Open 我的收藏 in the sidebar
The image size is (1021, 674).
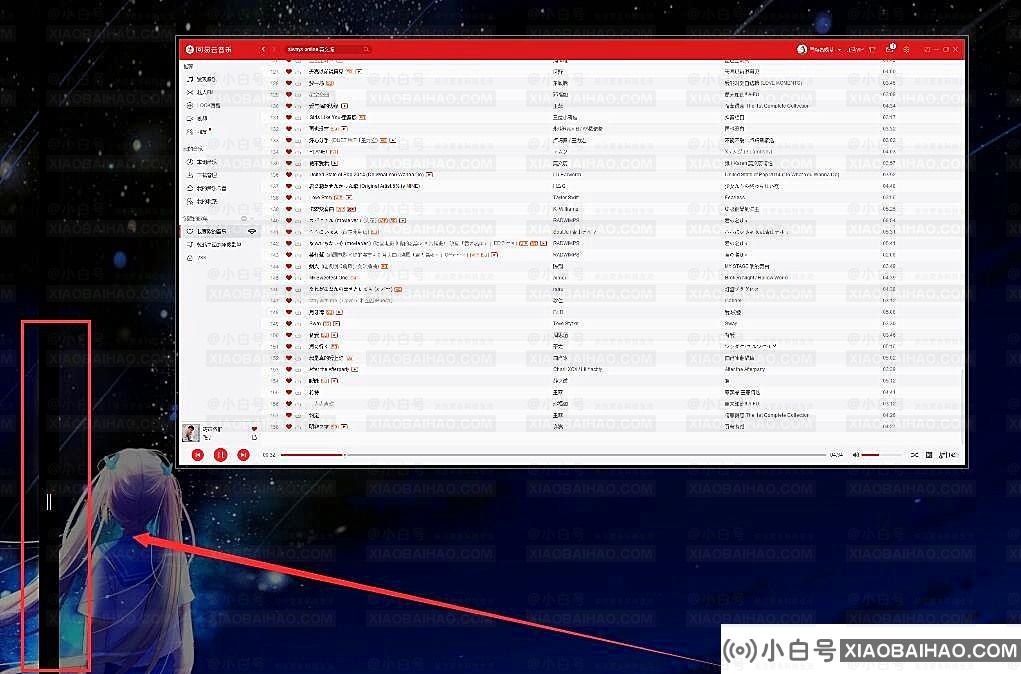click(202, 201)
